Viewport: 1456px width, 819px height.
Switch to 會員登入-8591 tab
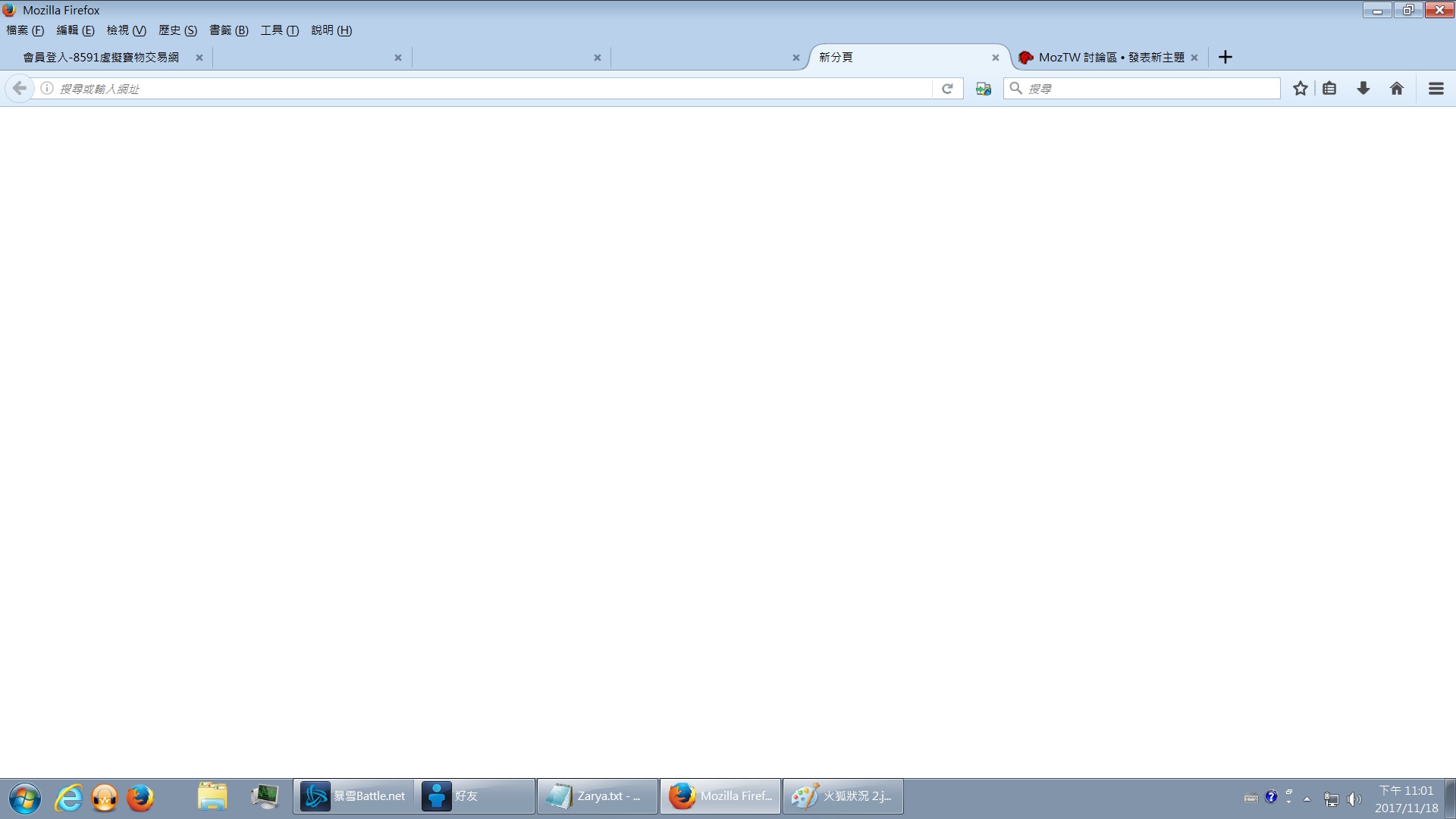[101, 58]
